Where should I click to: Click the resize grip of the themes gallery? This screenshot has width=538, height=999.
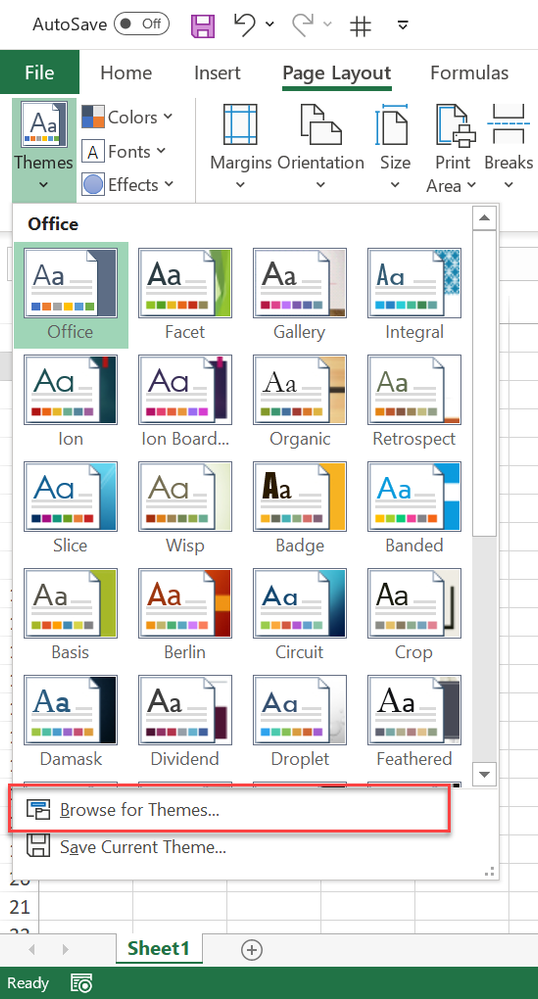click(490, 872)
